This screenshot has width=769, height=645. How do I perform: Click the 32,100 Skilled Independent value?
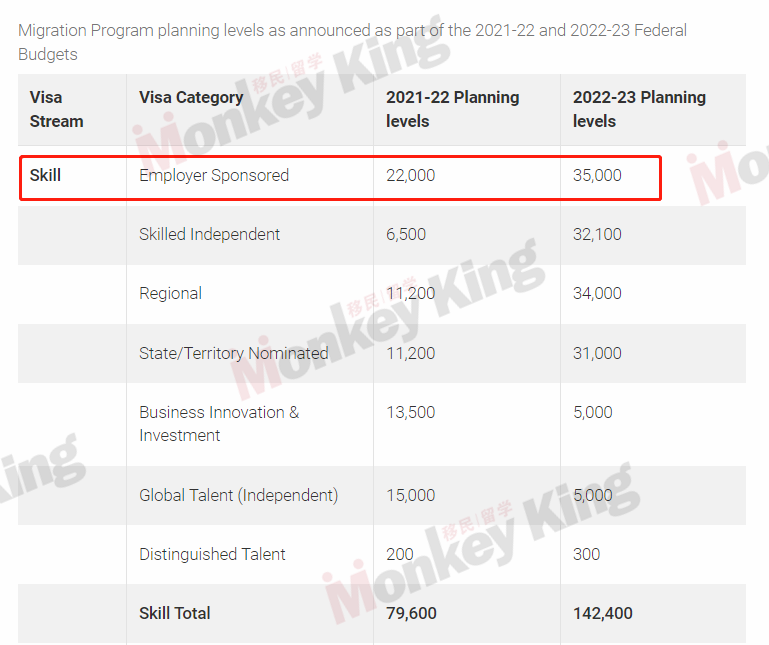pyautogui.click(x=597, y=234)
